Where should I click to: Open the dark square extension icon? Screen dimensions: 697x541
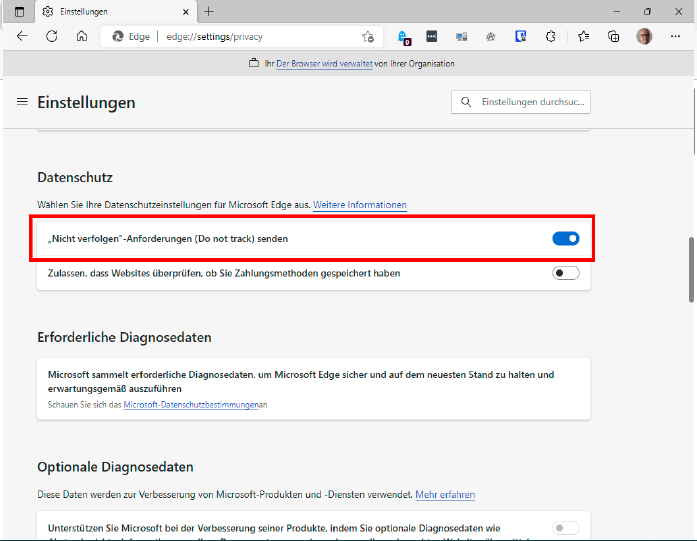pyautogui.click(x=432, y=36)
